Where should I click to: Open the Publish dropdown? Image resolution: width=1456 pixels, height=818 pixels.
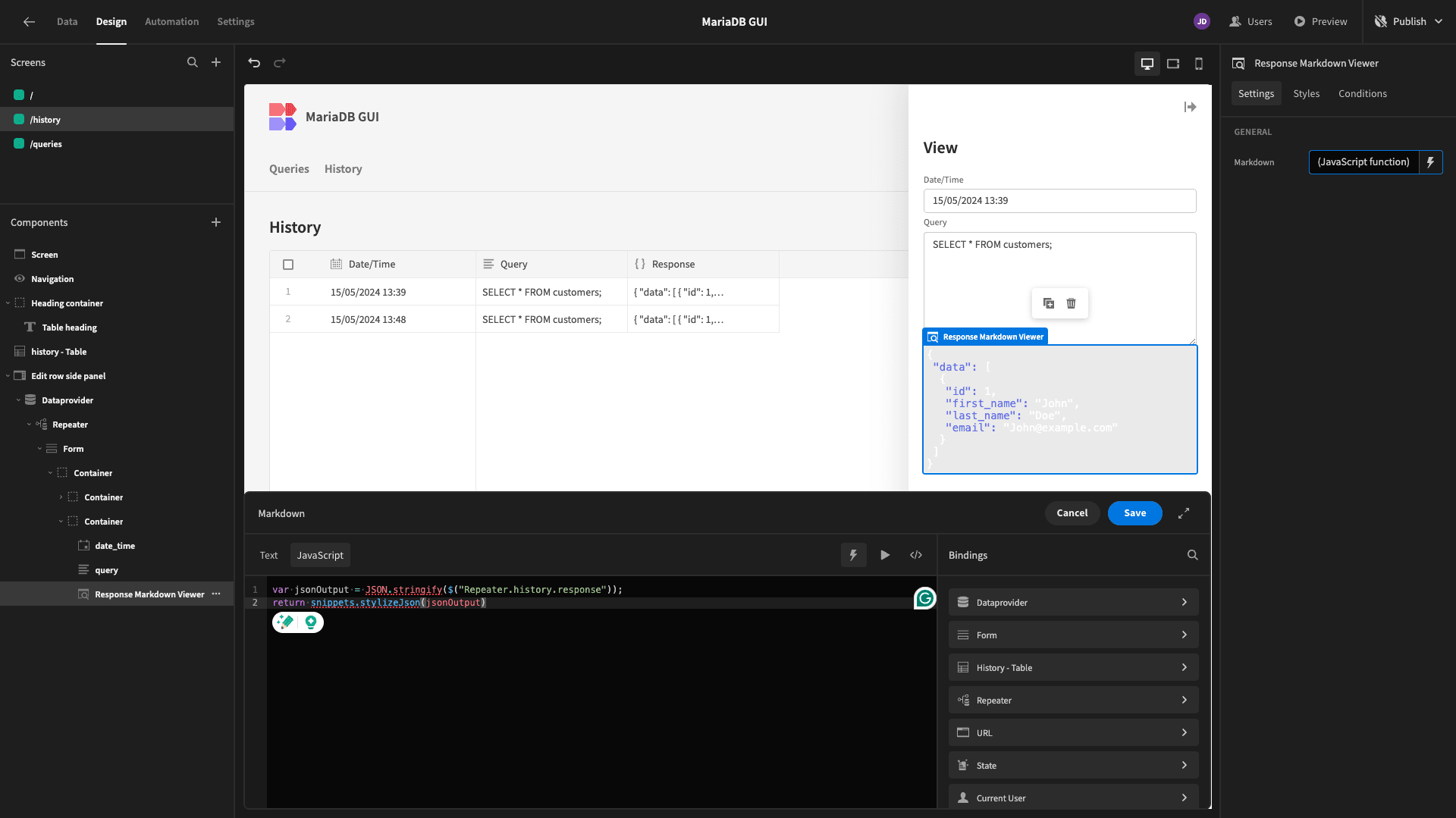pyautogui.click(x=1409, y=22)
